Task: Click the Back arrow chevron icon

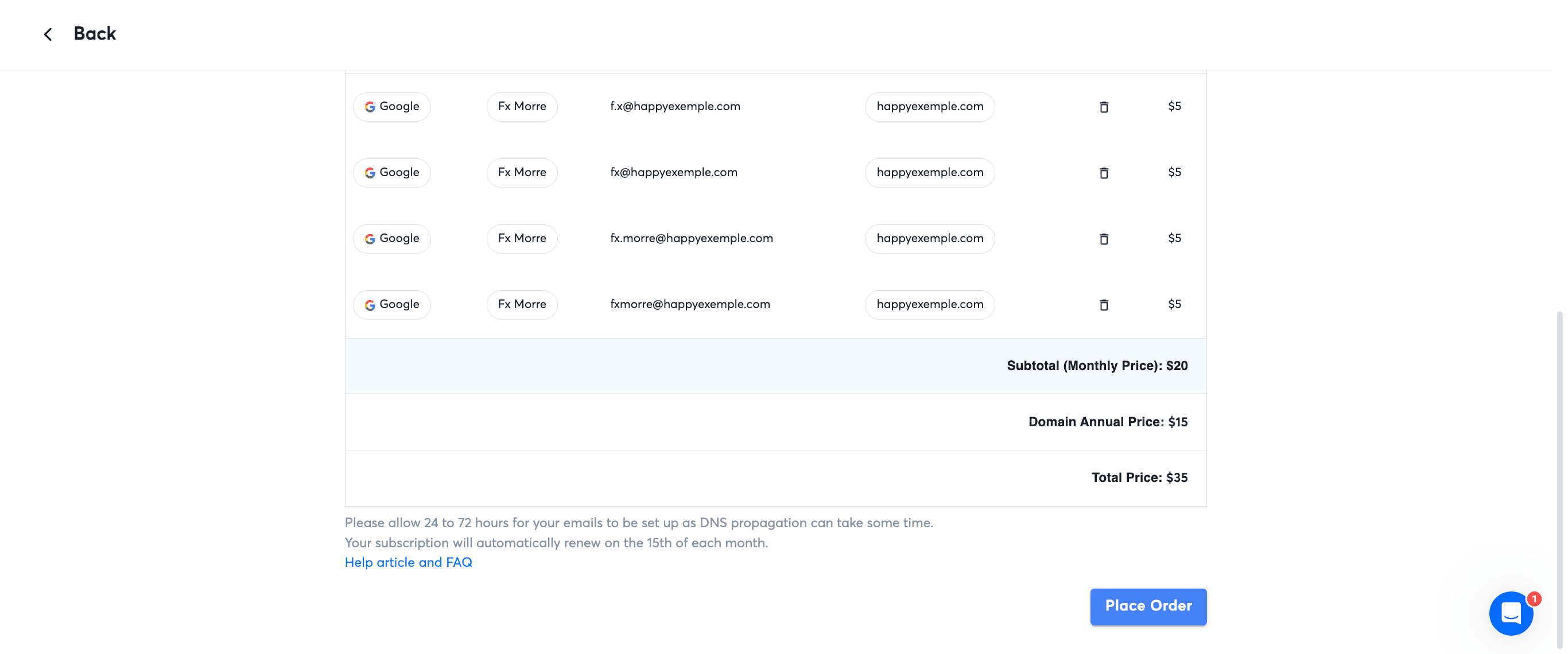Action: [48, 34]
